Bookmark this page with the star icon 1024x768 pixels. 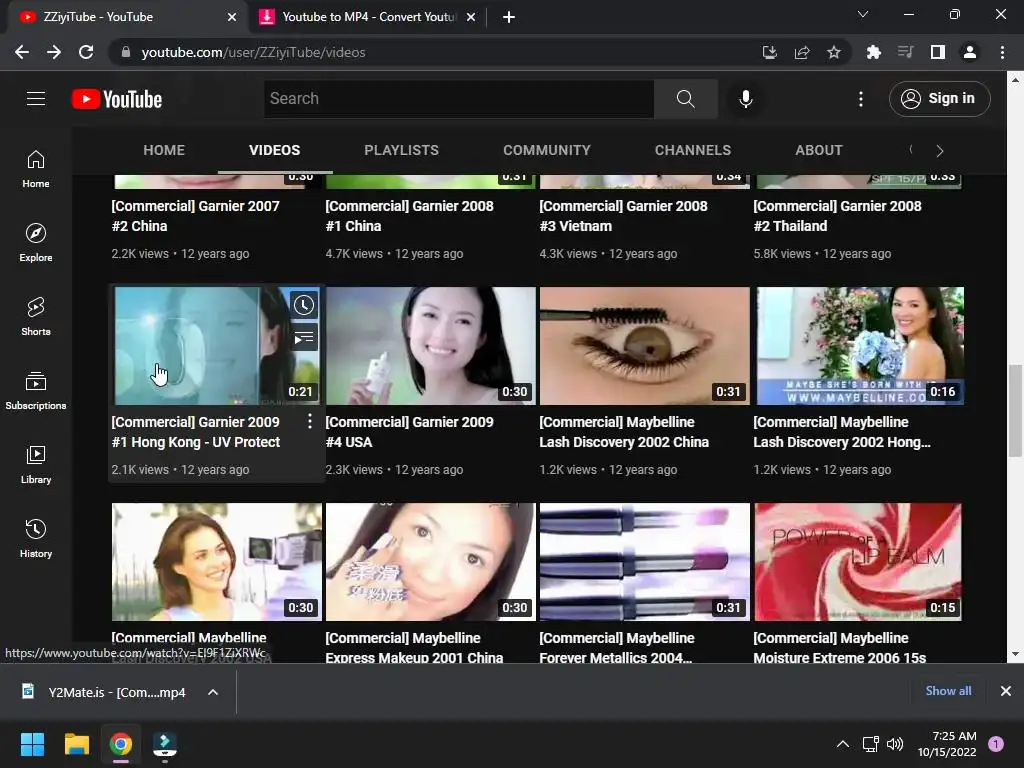click(833, 52)
